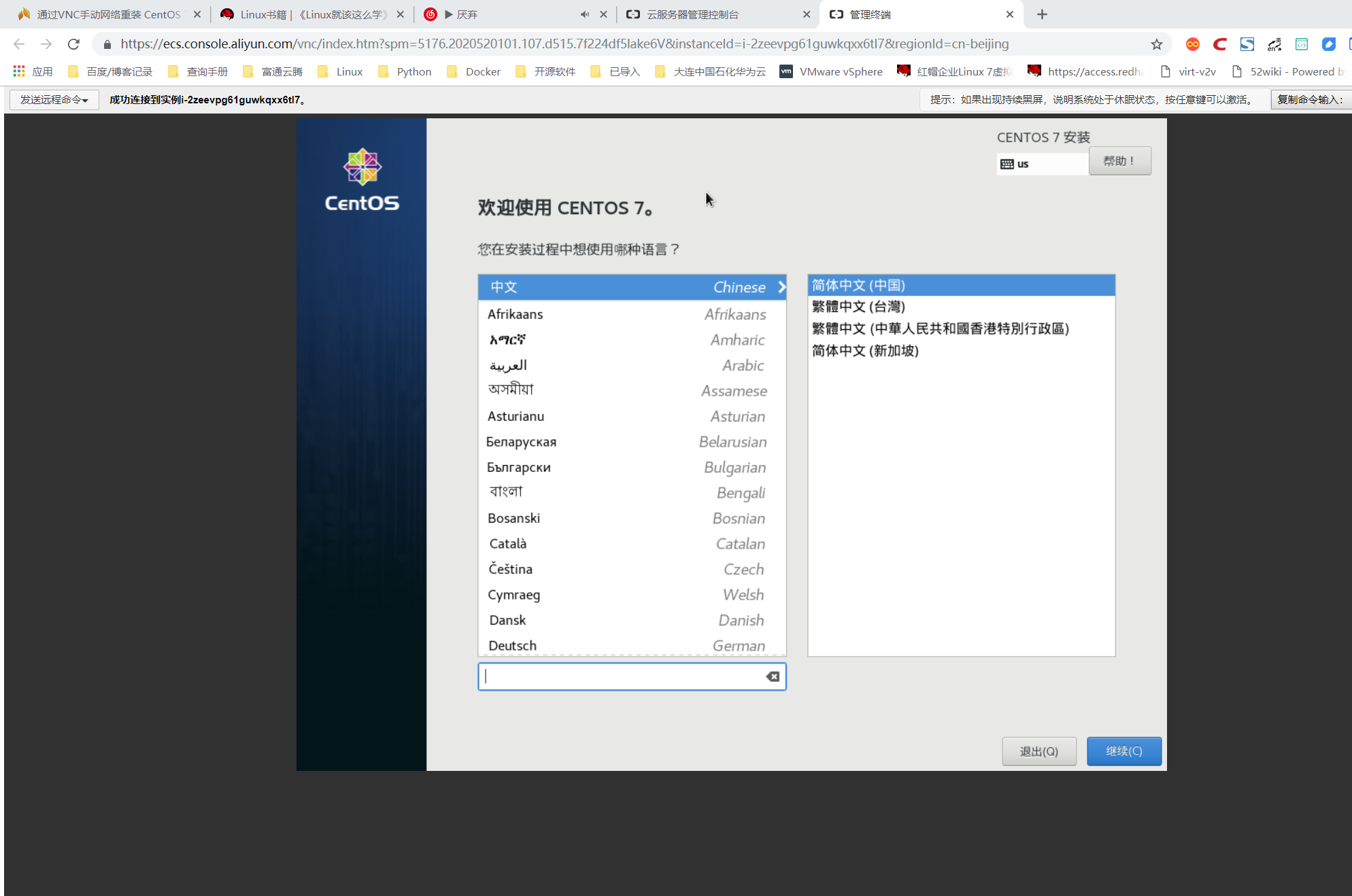1352x896 pixels.
Task: Open the 大连中国石化华为云 bookmark folder
Action: click(710, 71)
